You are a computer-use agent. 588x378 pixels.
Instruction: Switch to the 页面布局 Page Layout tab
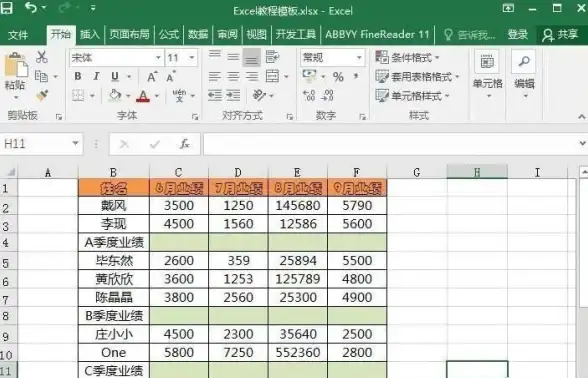129,35
